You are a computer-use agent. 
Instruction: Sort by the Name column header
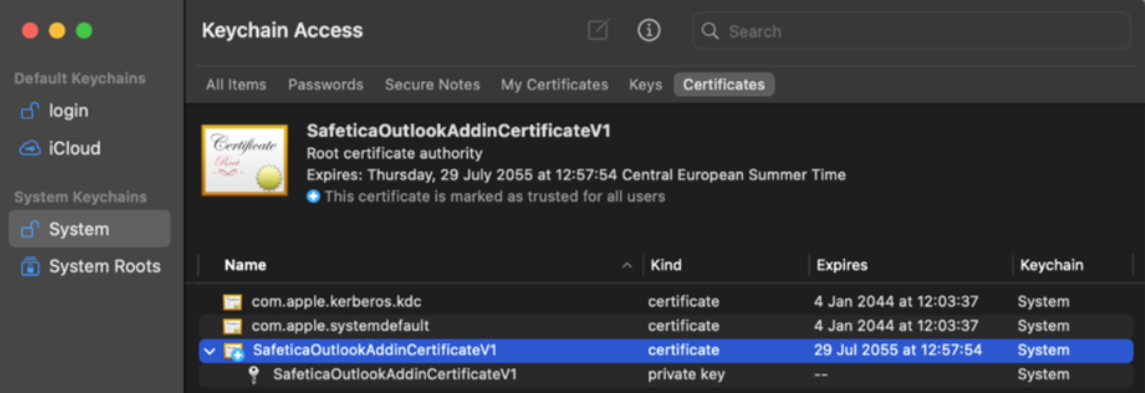point(245,265)
